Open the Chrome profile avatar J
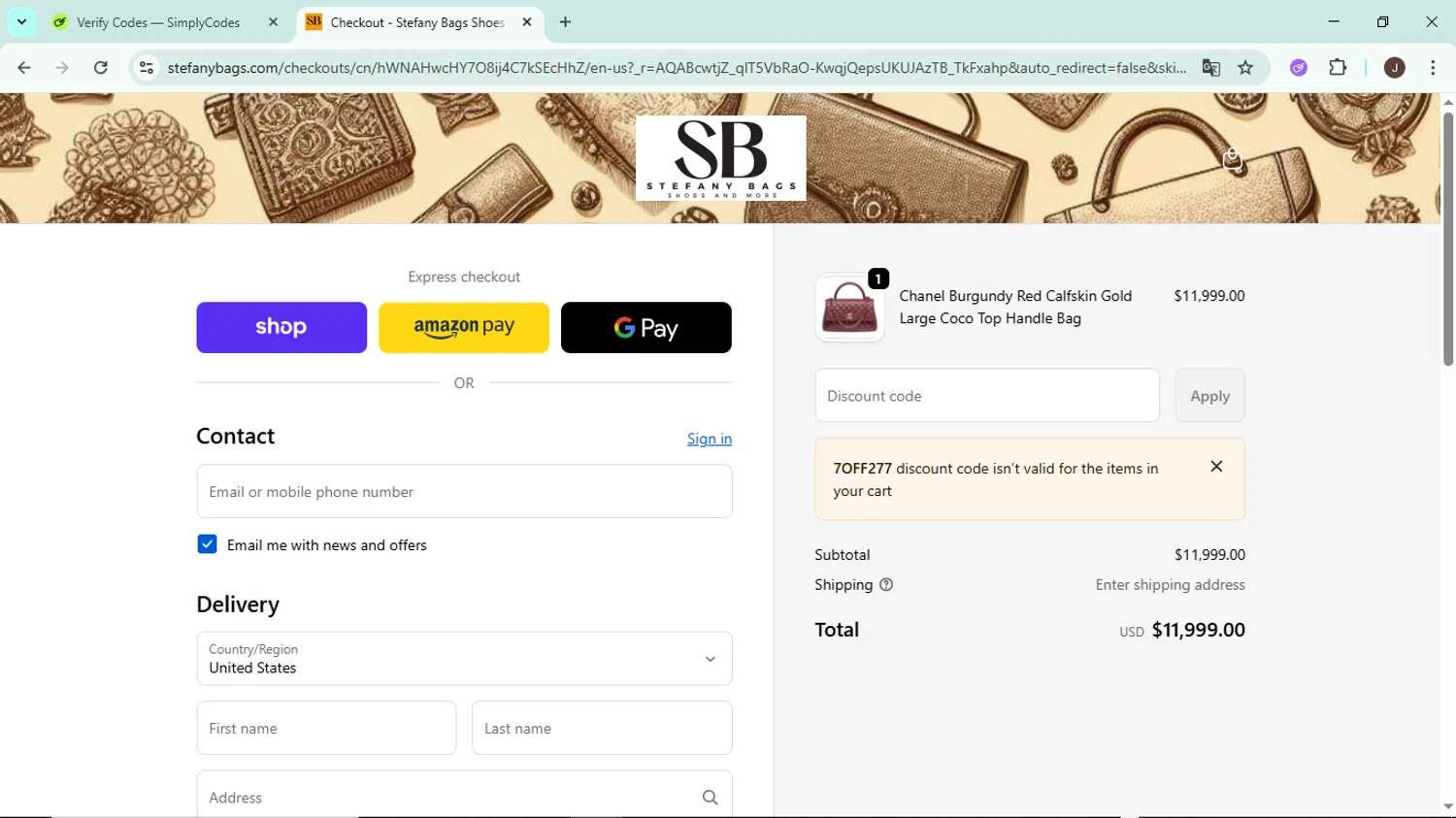 1394,68
